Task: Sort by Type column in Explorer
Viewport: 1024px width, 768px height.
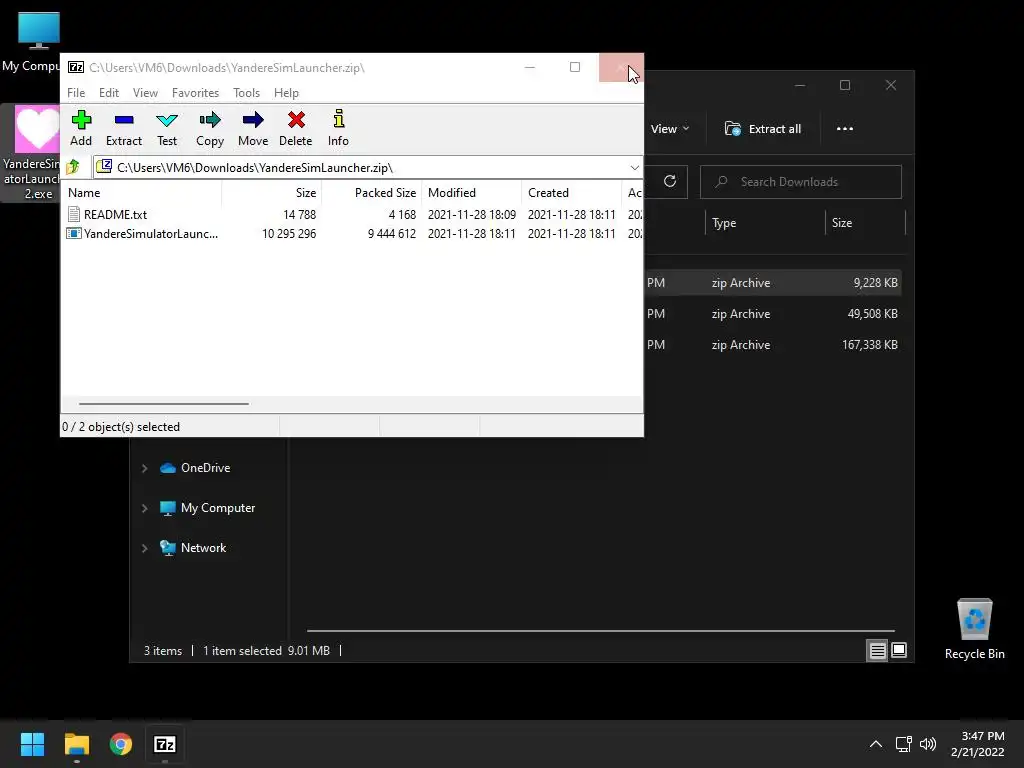Action: pos(765,223)
